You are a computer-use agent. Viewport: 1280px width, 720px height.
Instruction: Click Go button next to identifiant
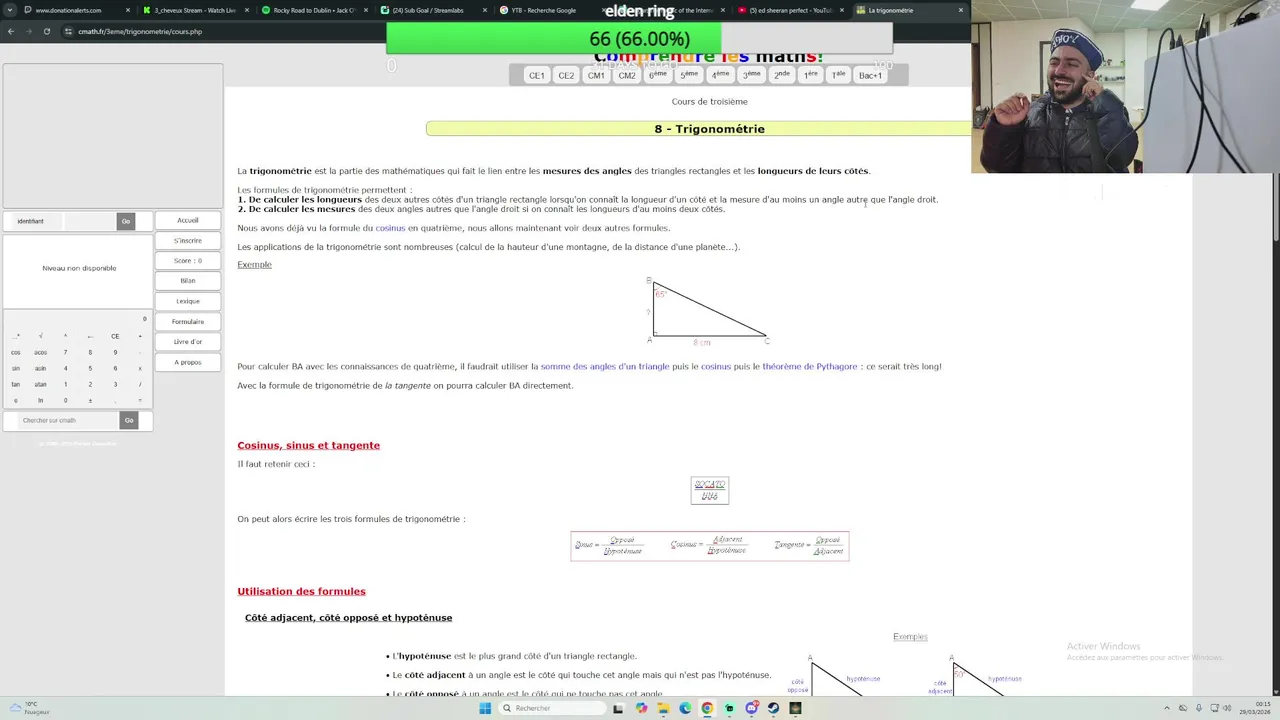(125, 221)
